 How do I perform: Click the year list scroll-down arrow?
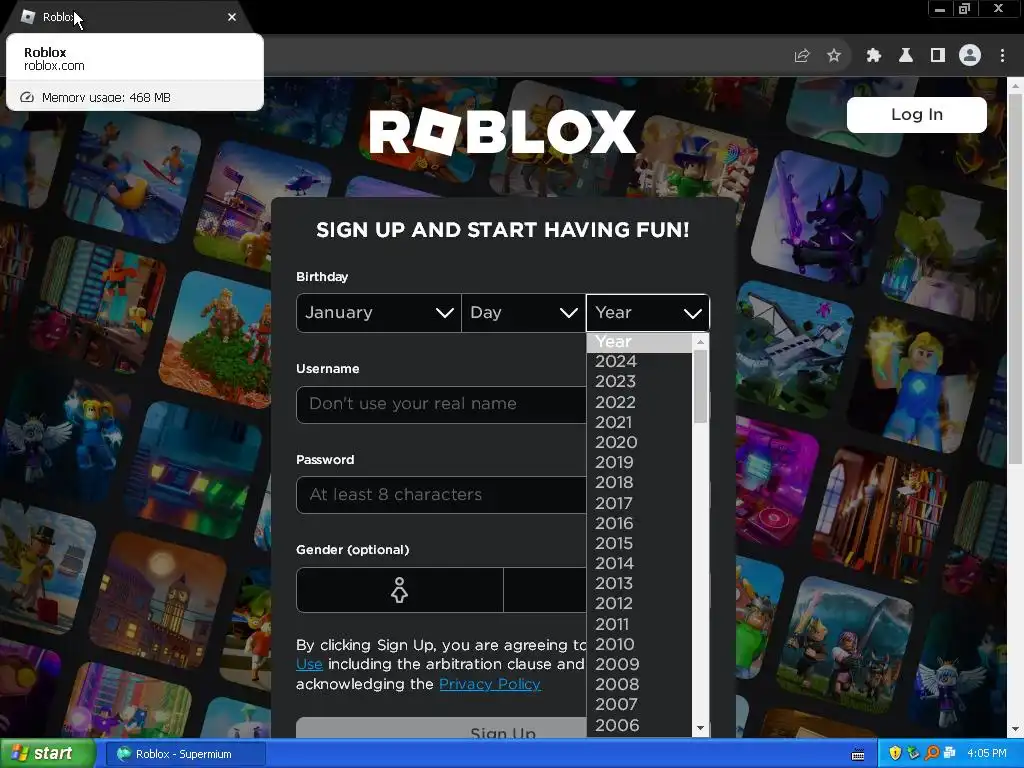point(701,728)
